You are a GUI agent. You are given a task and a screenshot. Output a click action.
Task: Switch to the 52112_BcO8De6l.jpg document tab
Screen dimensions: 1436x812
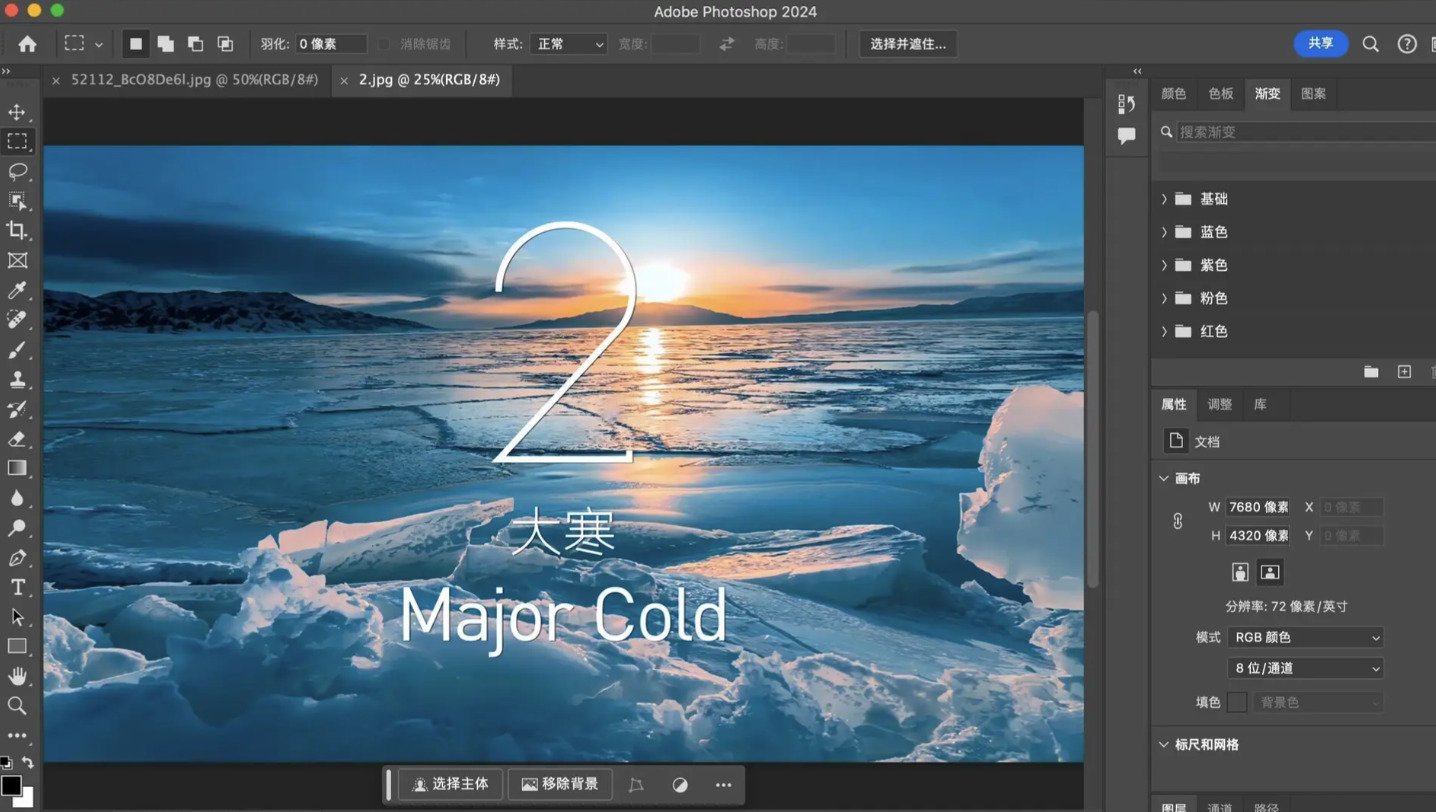point(194,79)
